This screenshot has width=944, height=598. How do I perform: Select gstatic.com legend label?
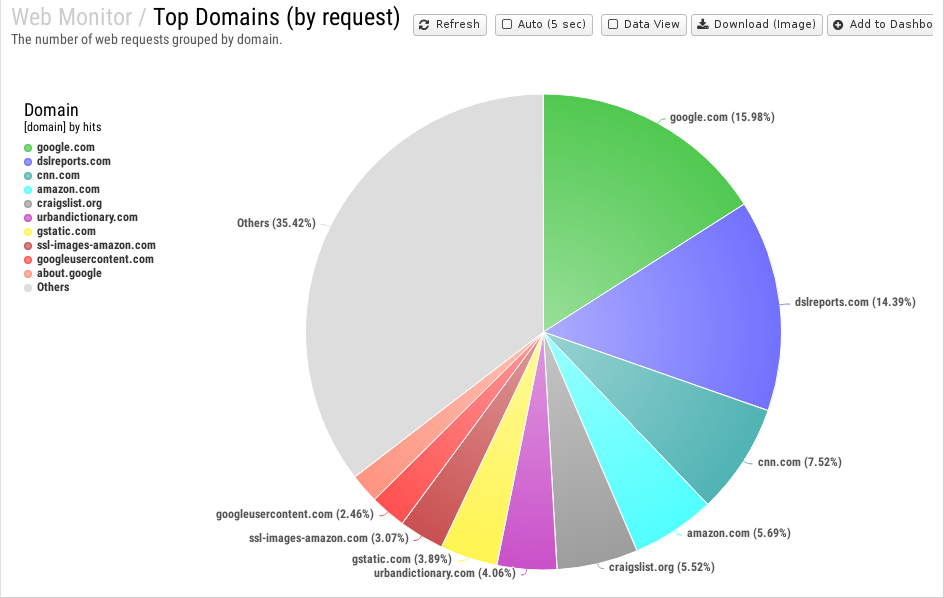pos(66,231)
